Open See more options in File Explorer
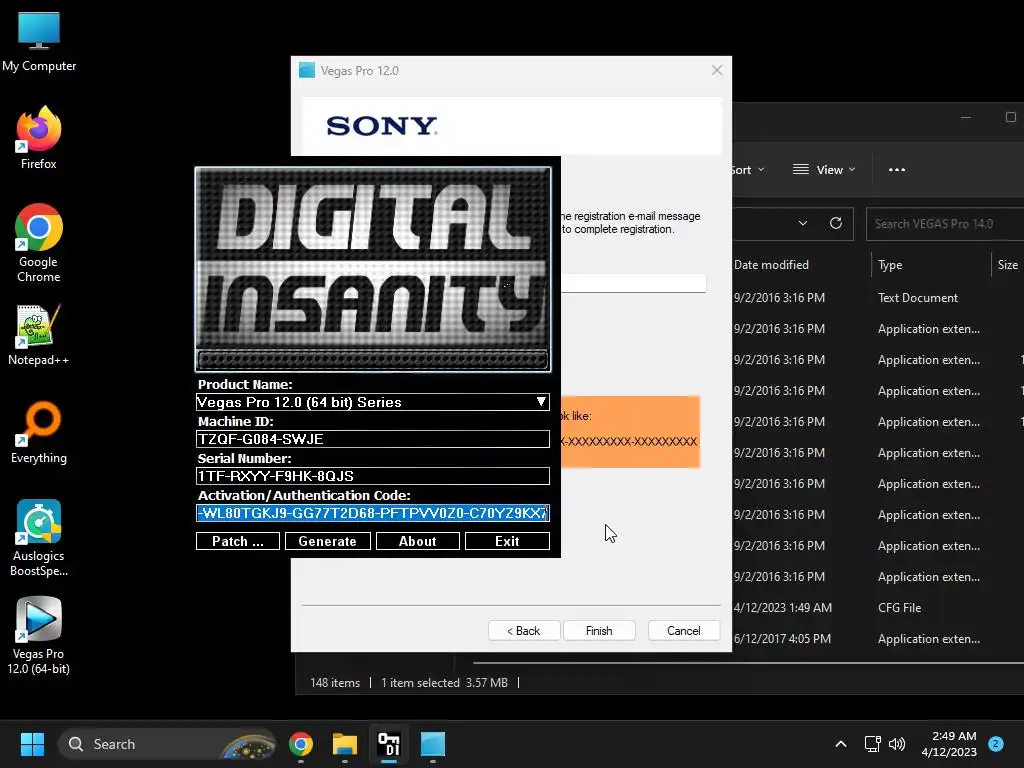Viewport: 1024px width, 768px height. (x=897, y=170)
